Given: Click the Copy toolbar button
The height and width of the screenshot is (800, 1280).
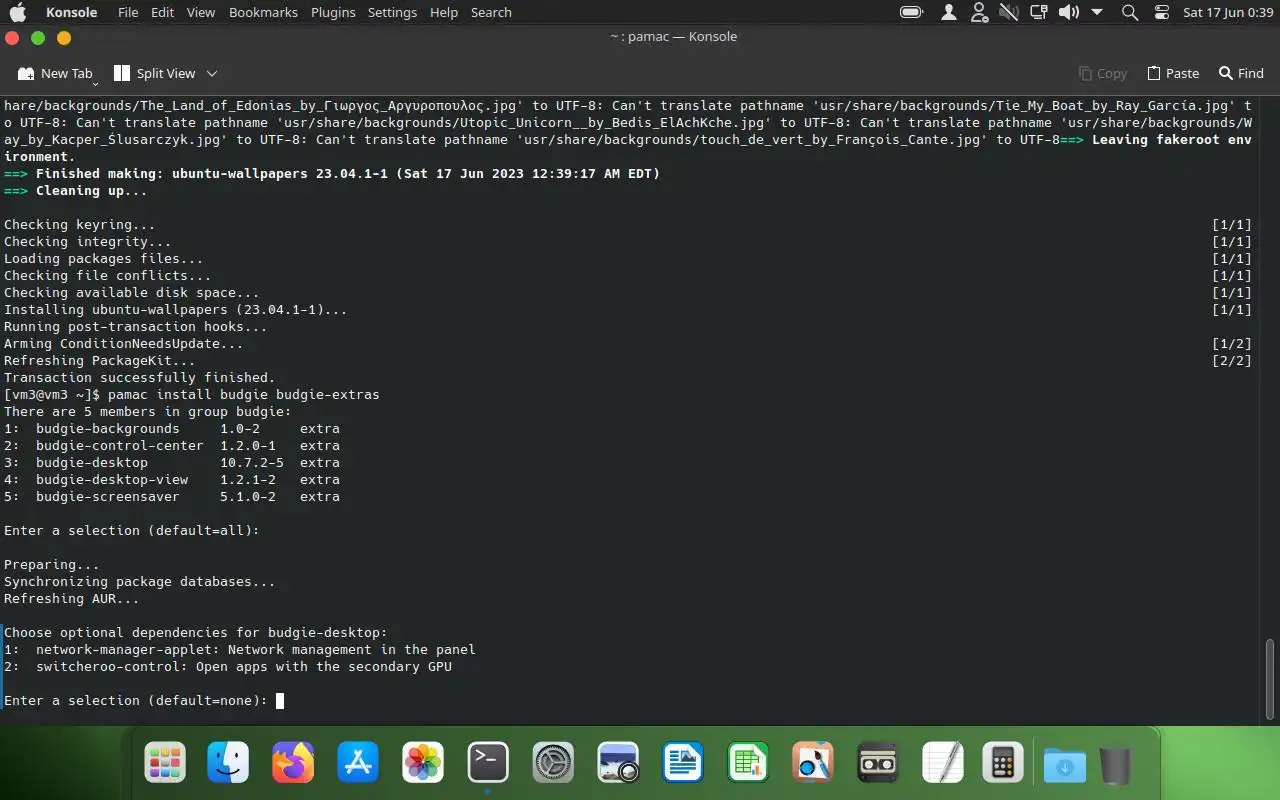Looking at the screenshot, I should click(x=1102, y=73).
